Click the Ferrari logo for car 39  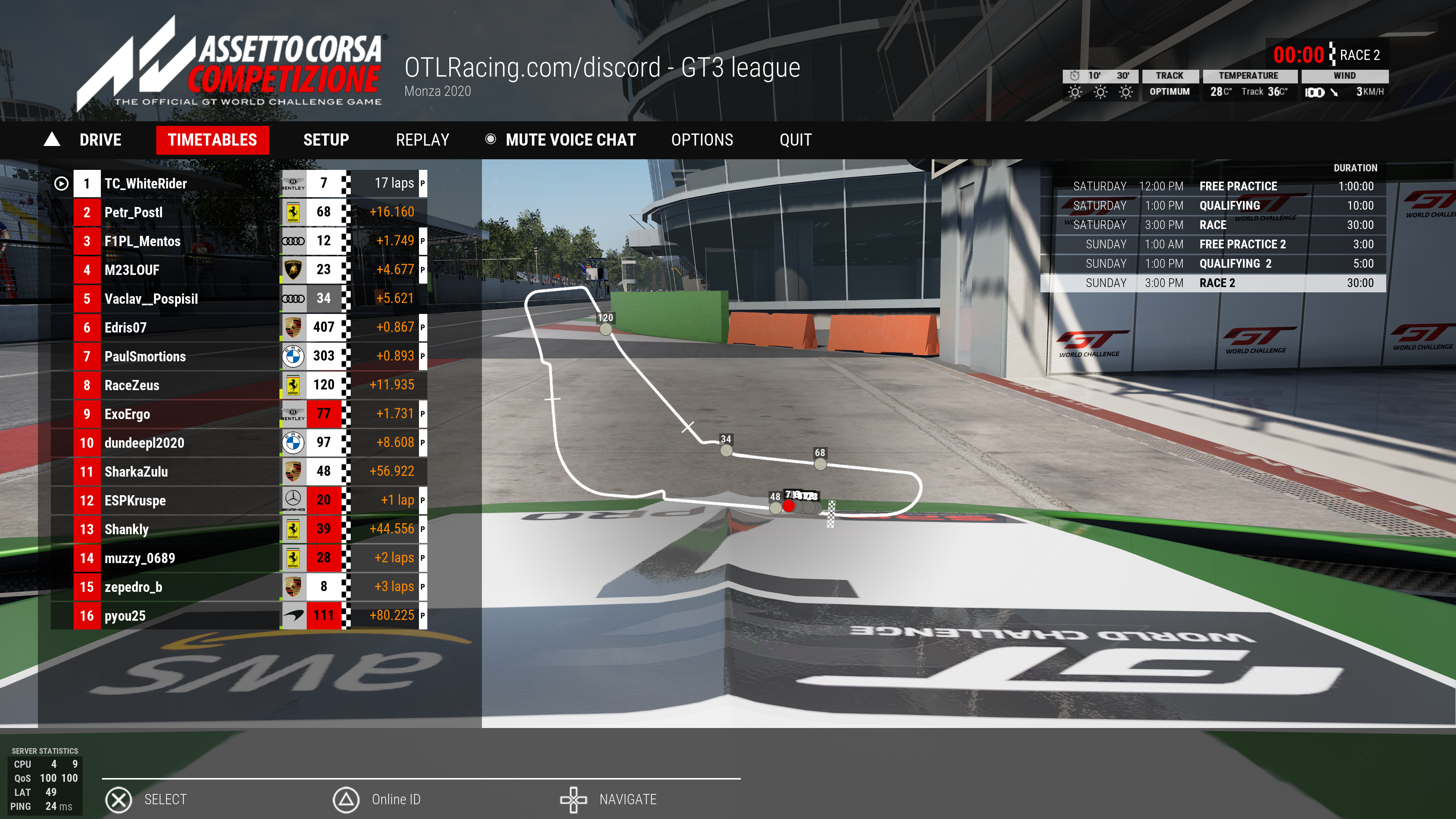point(293,529)
